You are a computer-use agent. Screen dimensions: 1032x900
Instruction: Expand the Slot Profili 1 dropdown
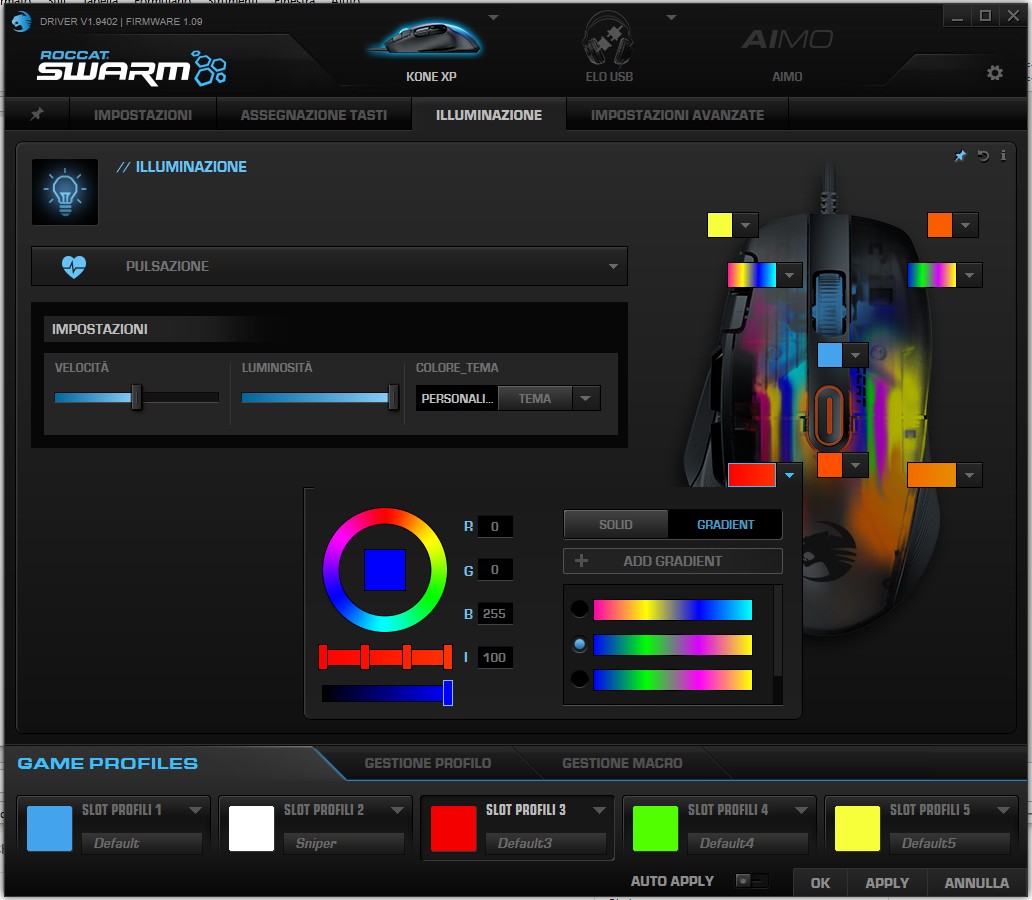click(195, 810)
